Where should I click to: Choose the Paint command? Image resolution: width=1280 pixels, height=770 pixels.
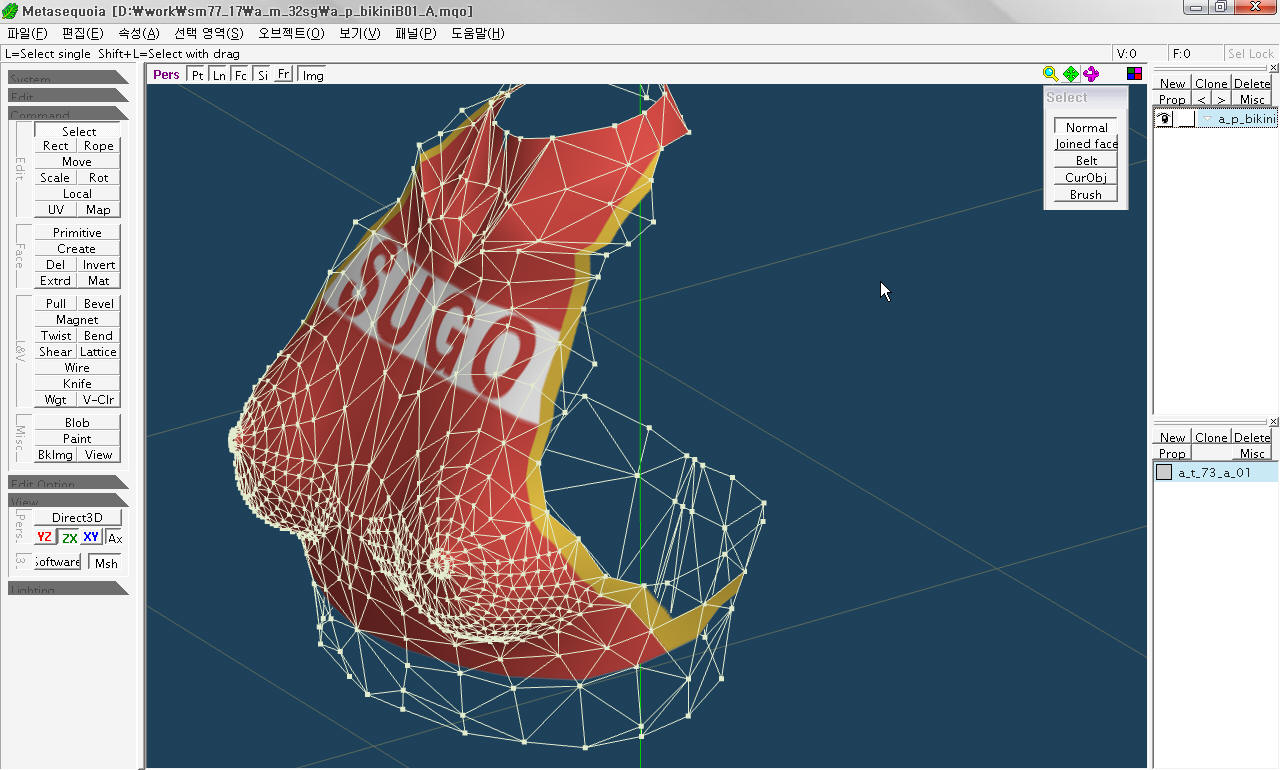click(77, 438)
